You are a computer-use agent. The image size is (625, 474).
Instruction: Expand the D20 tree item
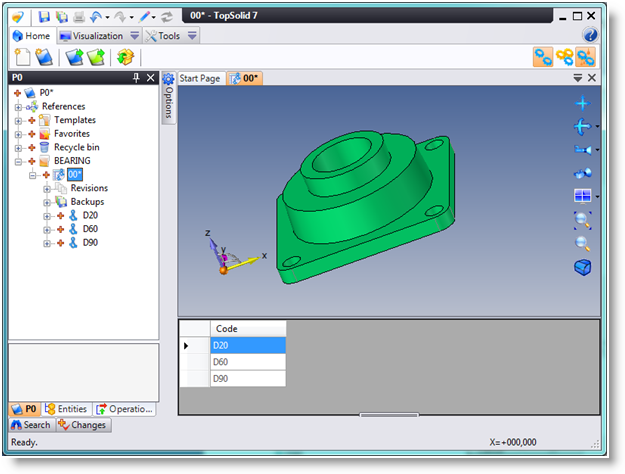[x=46, y=215]
